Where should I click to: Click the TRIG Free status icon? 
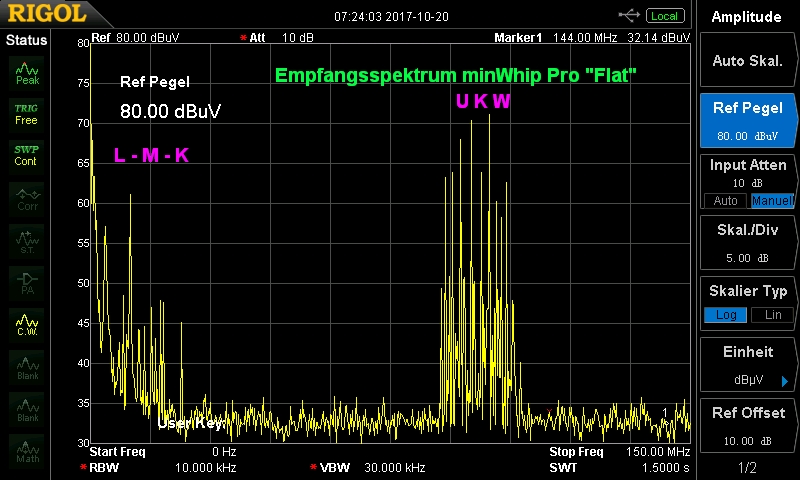point(26,115)
